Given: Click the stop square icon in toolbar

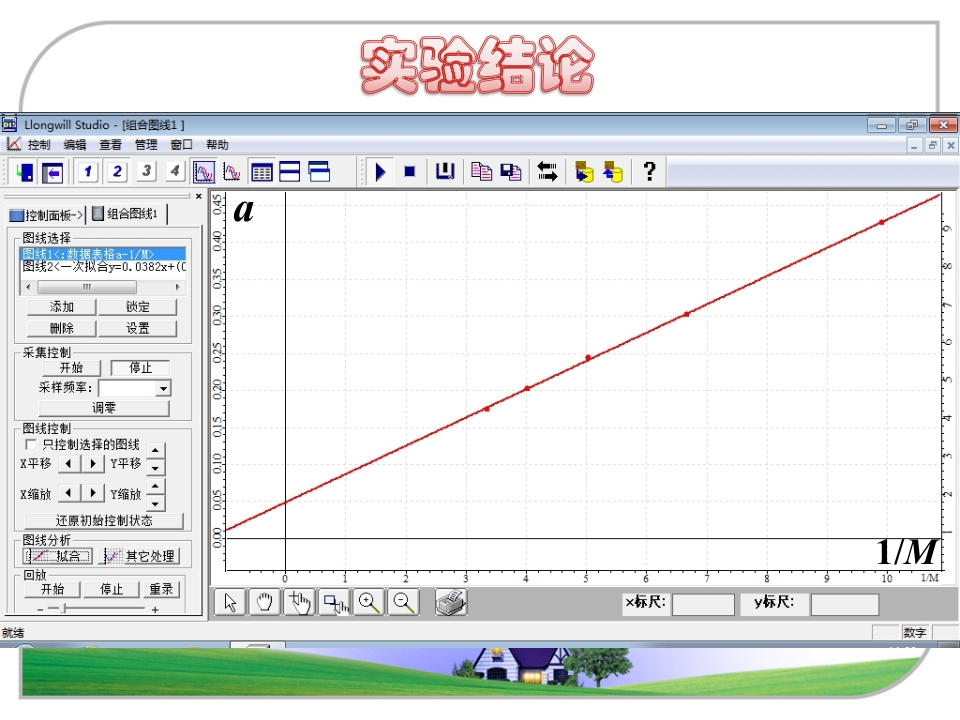Looking at the screenshot, I should coord(410,172).
